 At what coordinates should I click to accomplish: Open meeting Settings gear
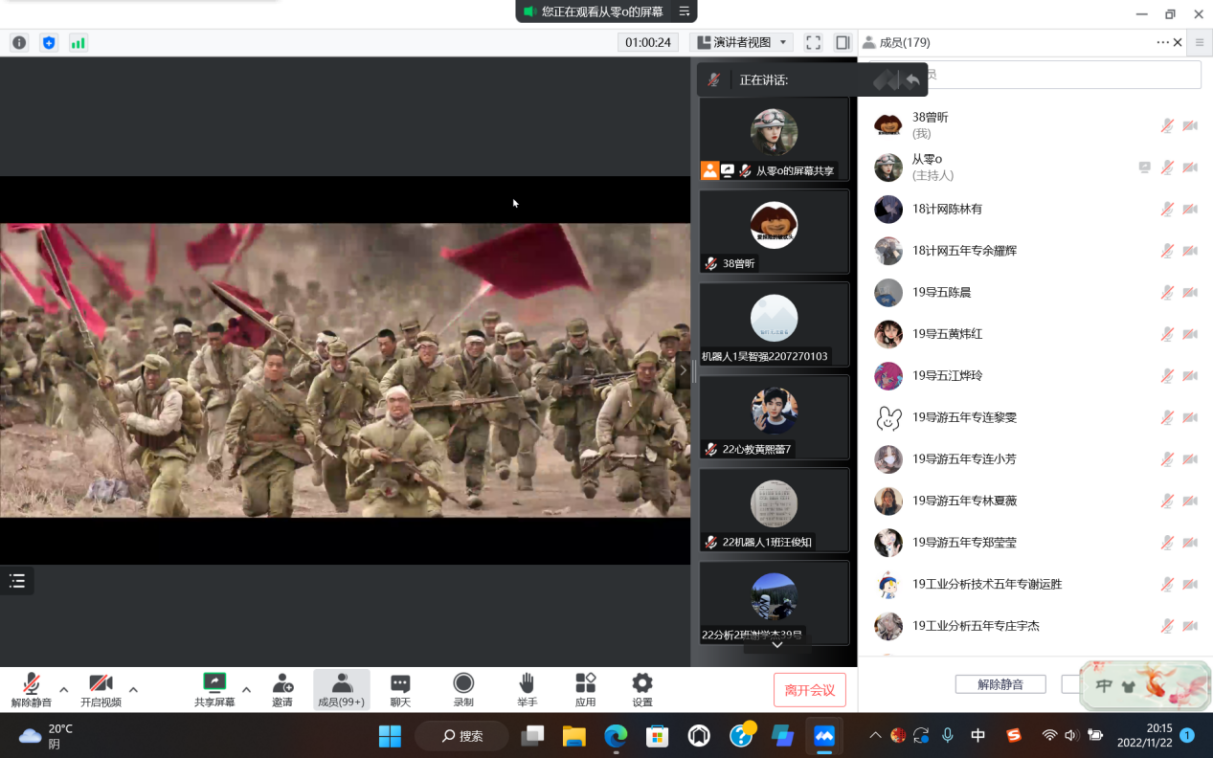coord(642,689)
